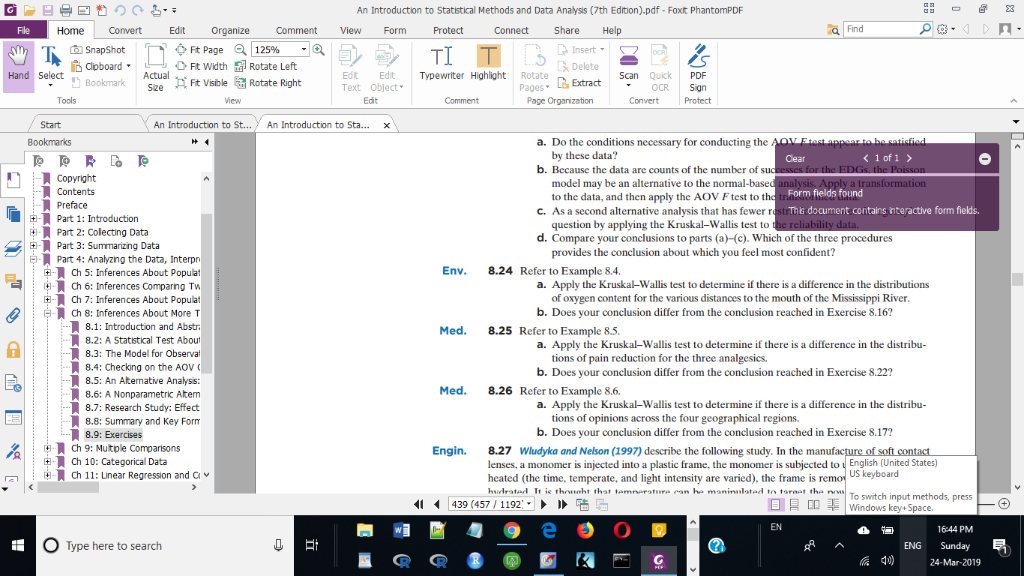Open the PDF Sign tool

(x=698, y=66)
